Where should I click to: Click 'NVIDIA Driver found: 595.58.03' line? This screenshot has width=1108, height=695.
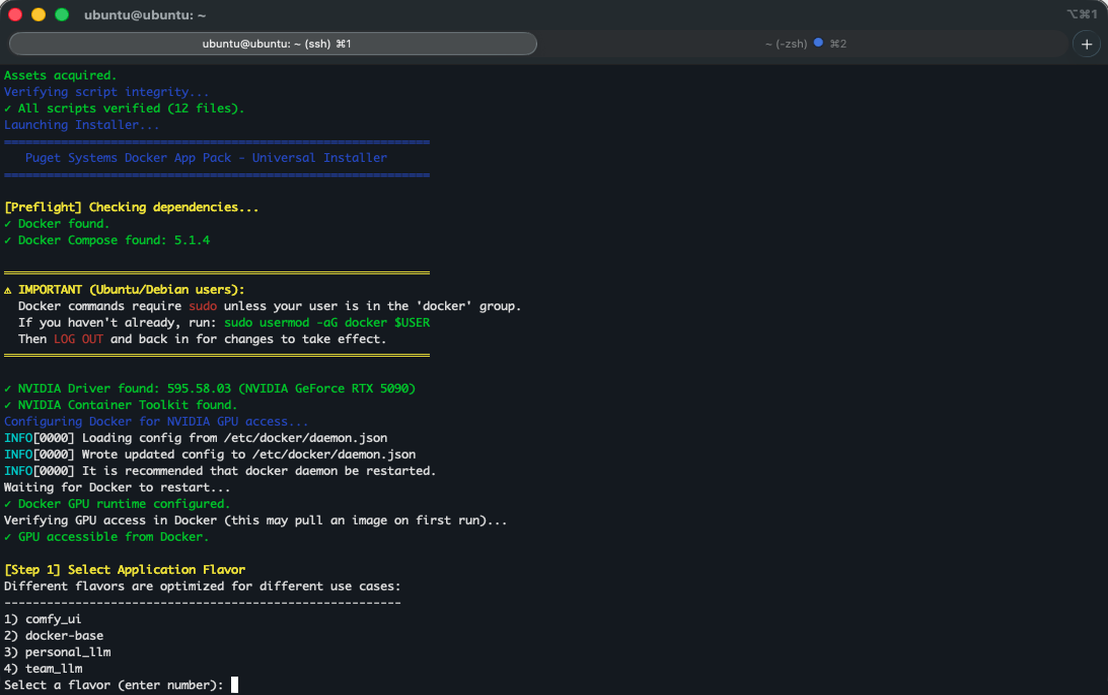point(210,388)
